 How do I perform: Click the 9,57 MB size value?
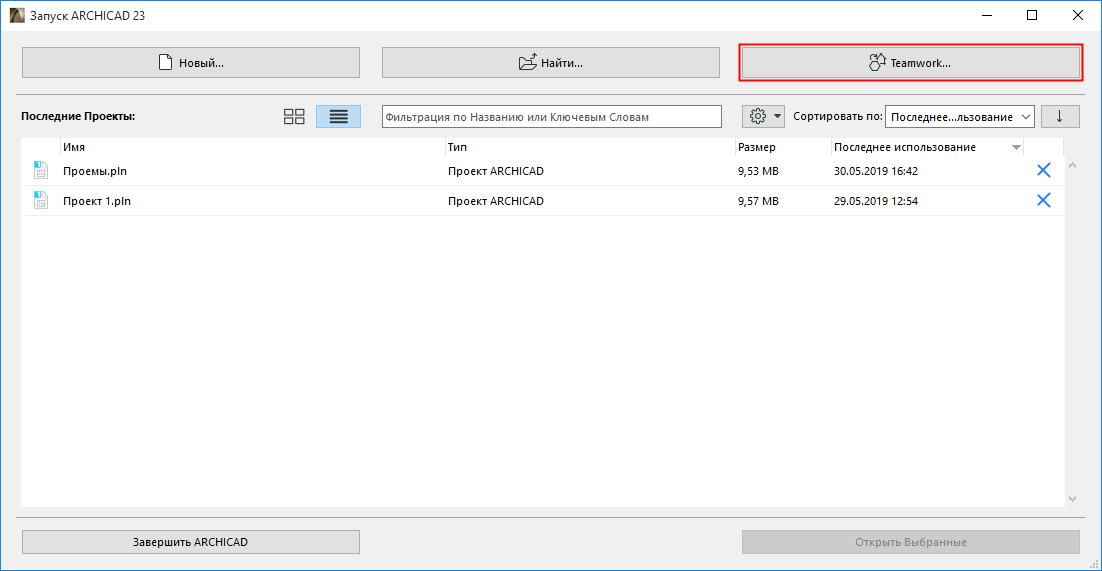[758, 201]
